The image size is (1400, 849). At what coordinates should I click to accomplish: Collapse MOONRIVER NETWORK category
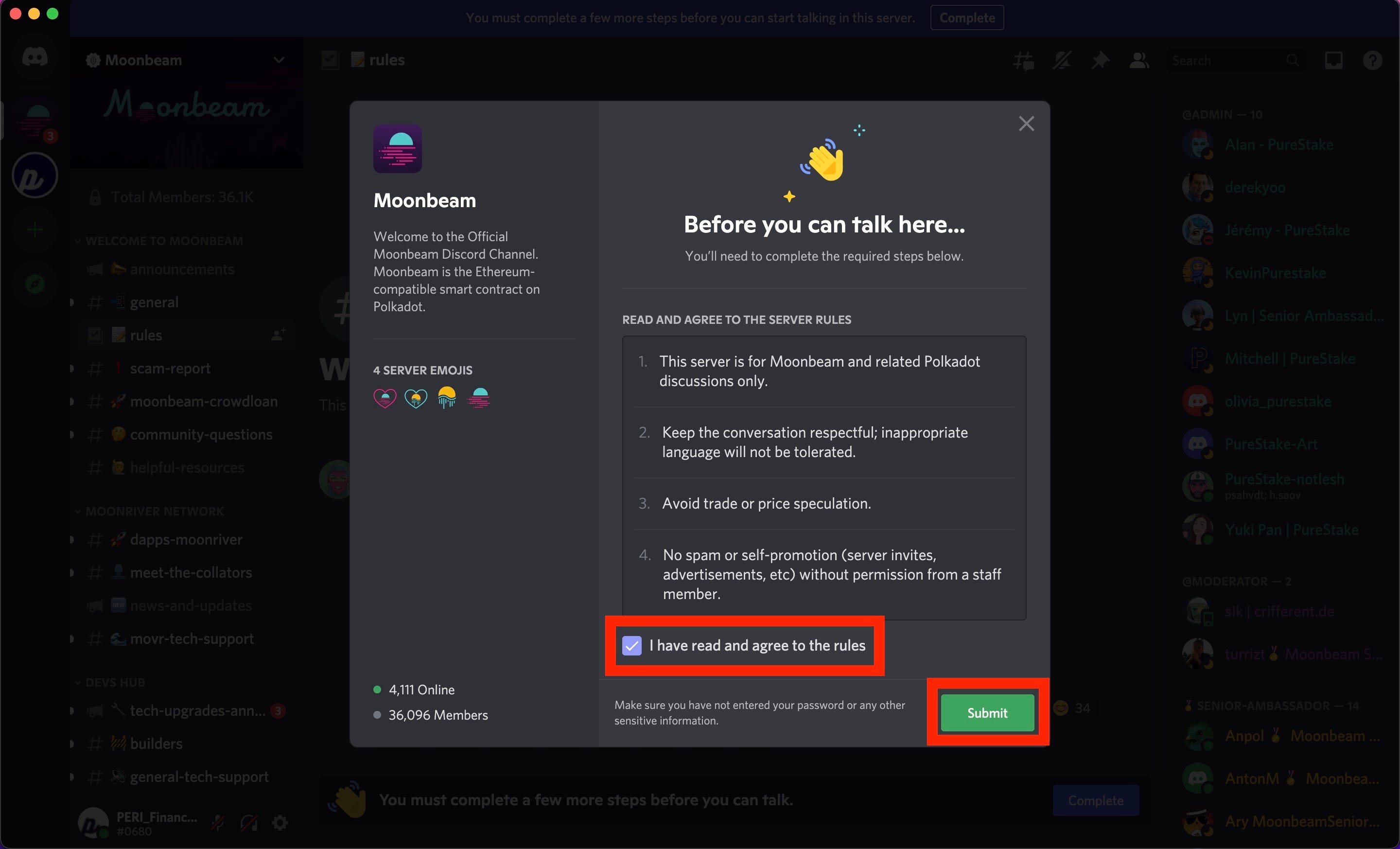(x=150, y=511)
